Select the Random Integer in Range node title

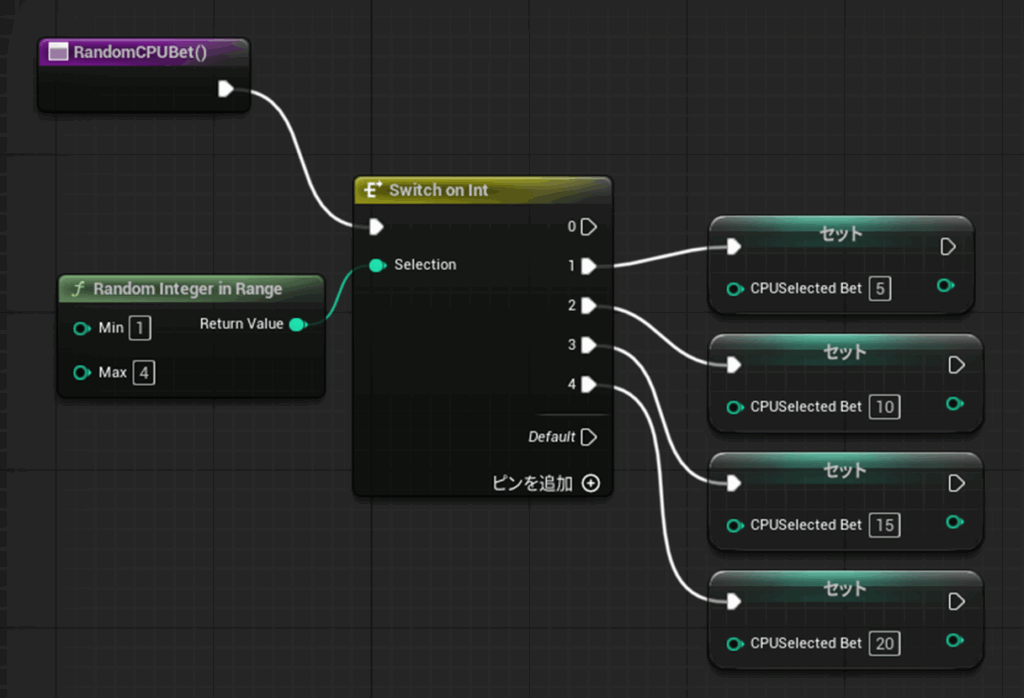pyautogui.click(x=188, y=289)
